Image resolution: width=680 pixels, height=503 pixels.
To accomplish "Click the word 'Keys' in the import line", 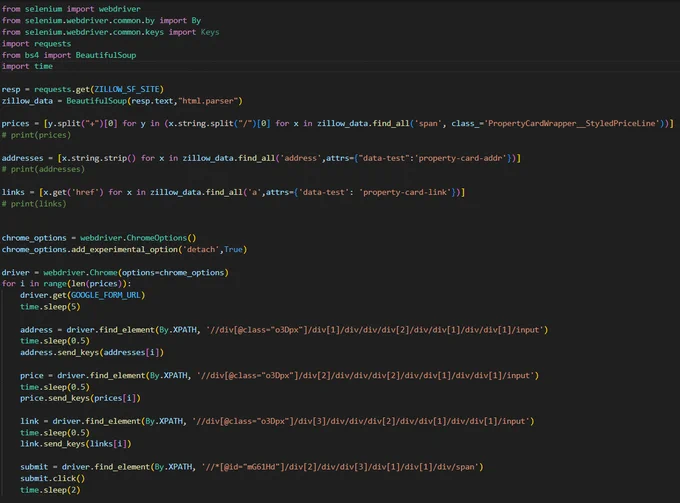I will (x=210, y=32).
